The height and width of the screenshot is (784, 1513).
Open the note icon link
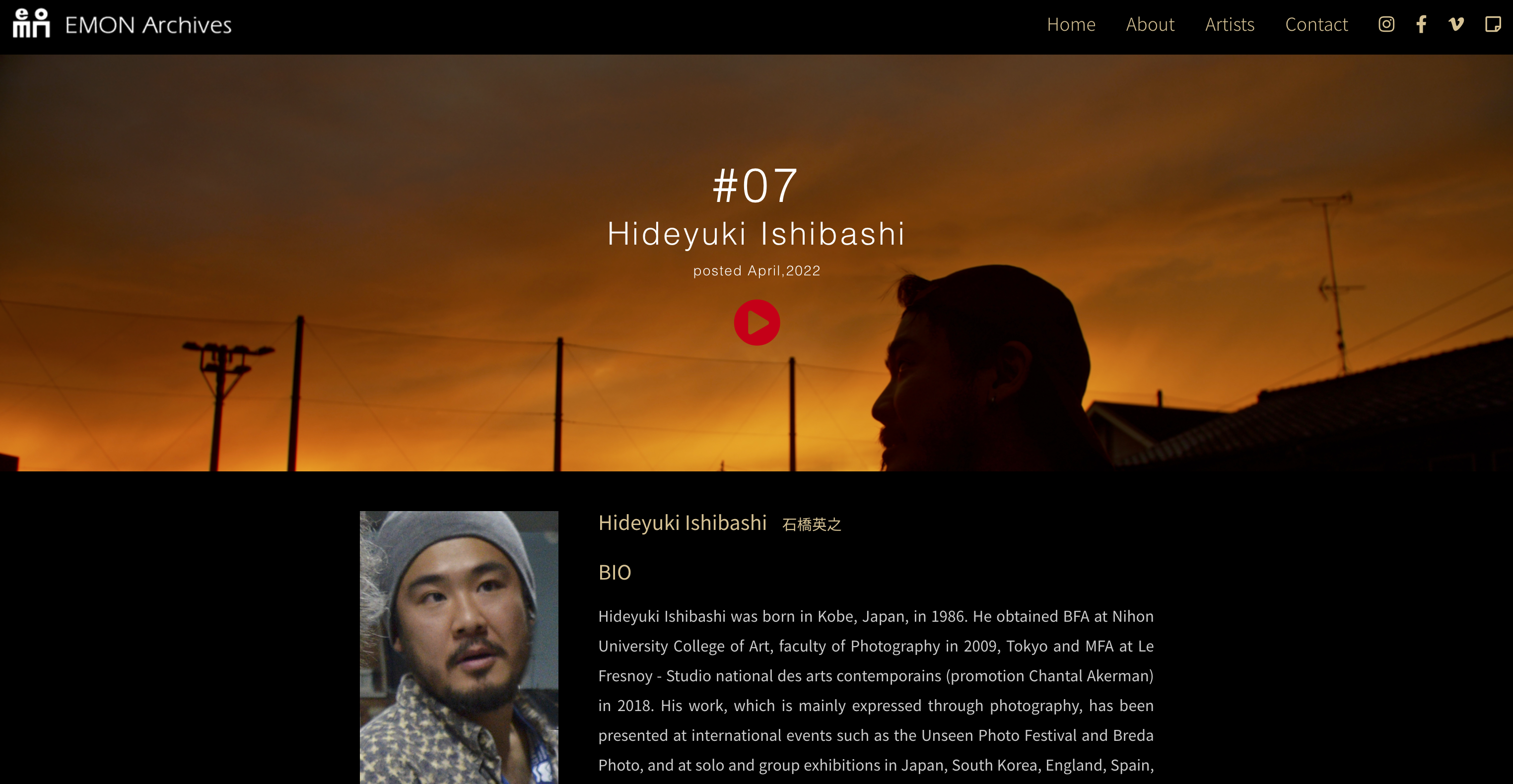(x=1493, y=24)
